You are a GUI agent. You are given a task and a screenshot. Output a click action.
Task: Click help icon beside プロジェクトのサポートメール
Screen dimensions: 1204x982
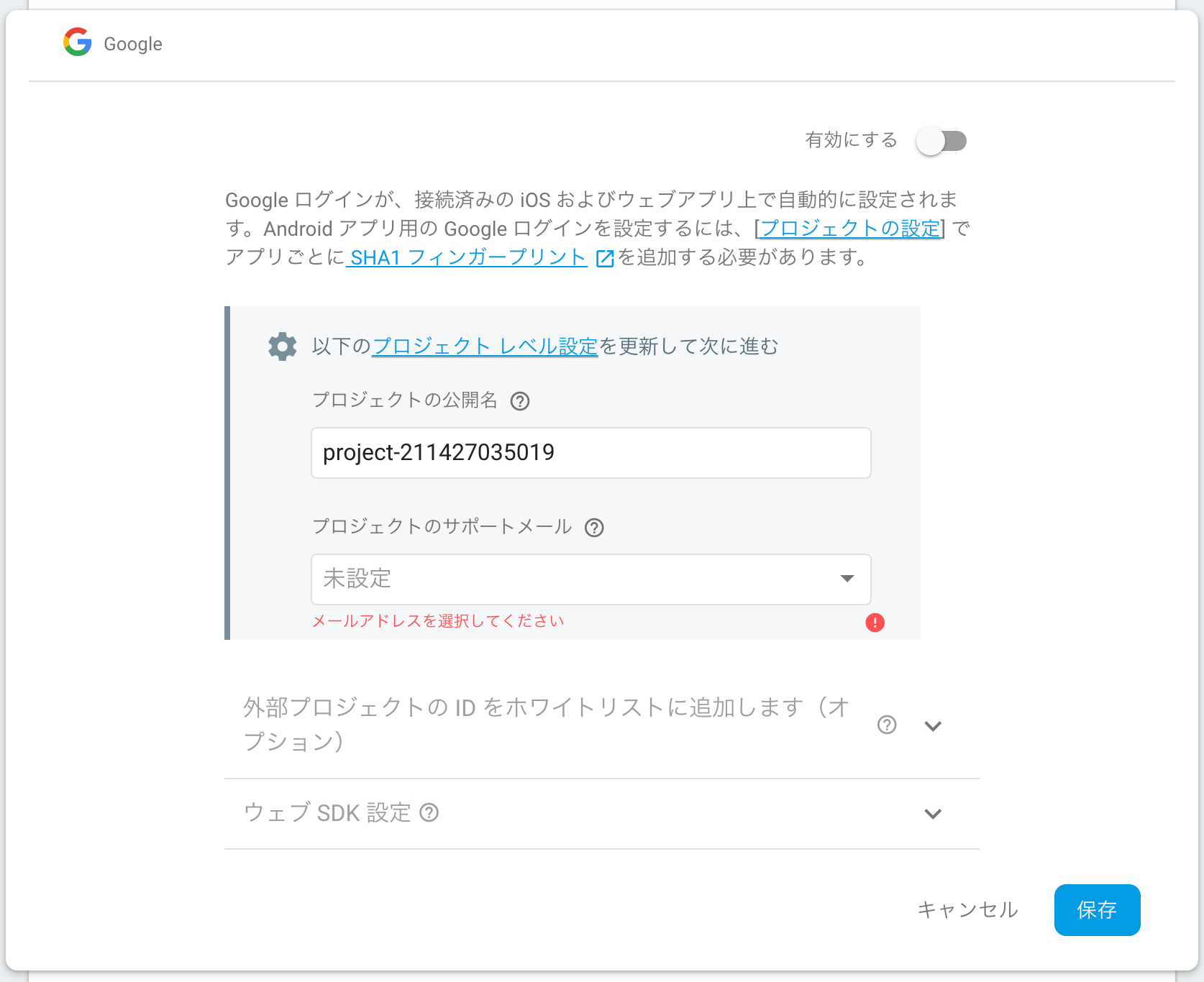(x=594, y=528)
